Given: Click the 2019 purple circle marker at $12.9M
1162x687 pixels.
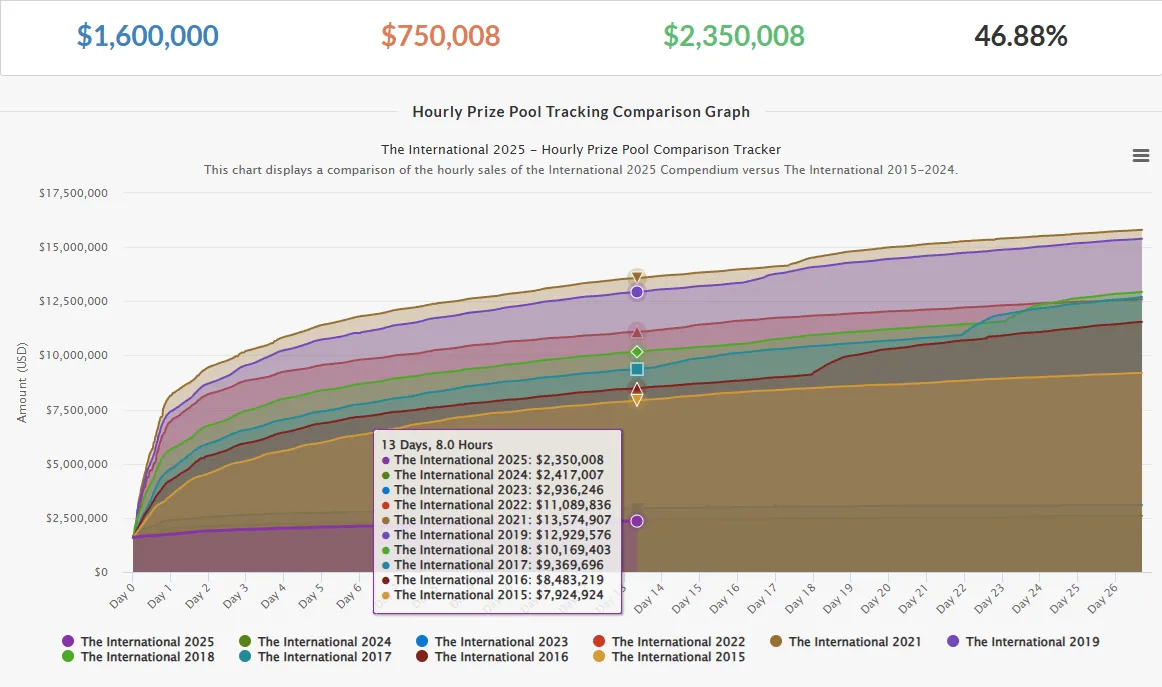Looking at the screenshot, I should 637,292.
